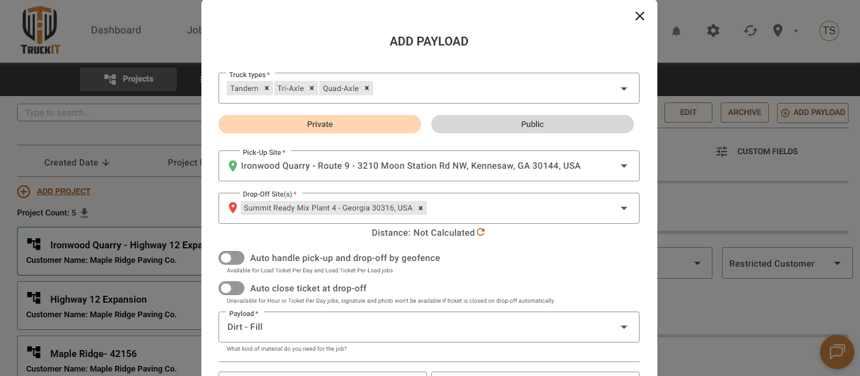Expand the Truck types dropdown
Screen dimensions: 860x376
(624, 89)
